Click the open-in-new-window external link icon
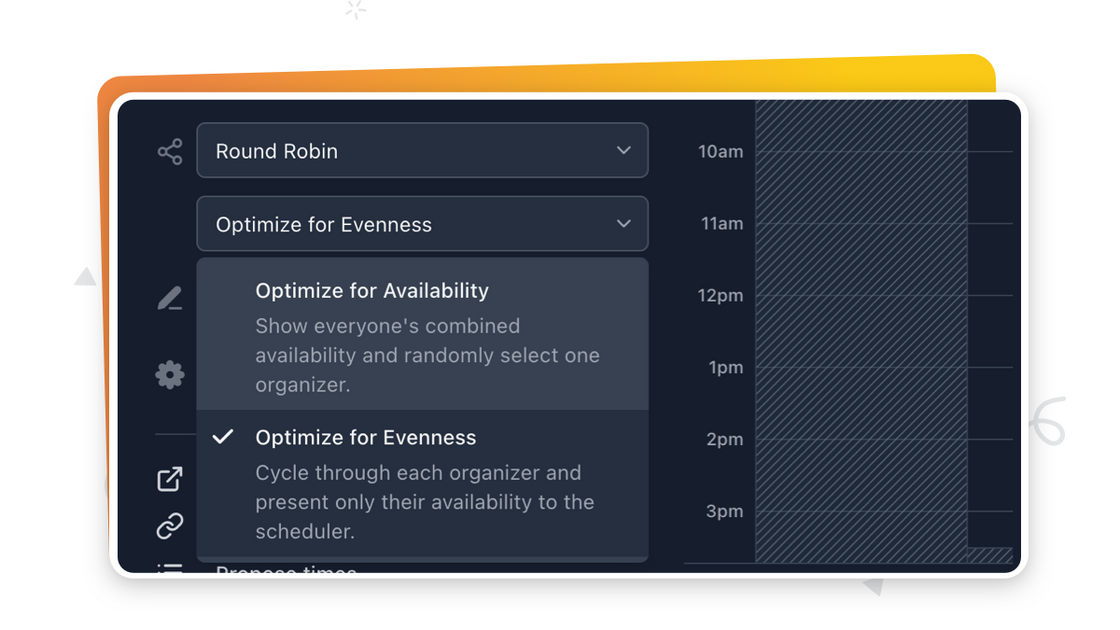 (170, 479)
